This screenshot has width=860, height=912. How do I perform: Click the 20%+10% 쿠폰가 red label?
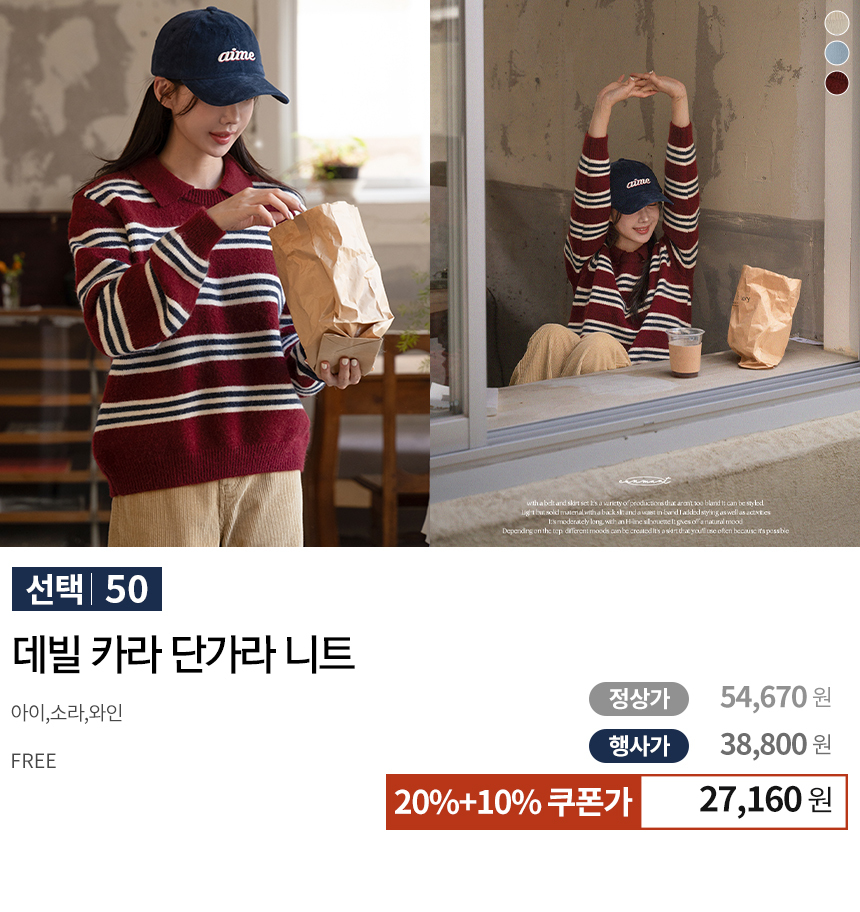click(x=513, y=802)
